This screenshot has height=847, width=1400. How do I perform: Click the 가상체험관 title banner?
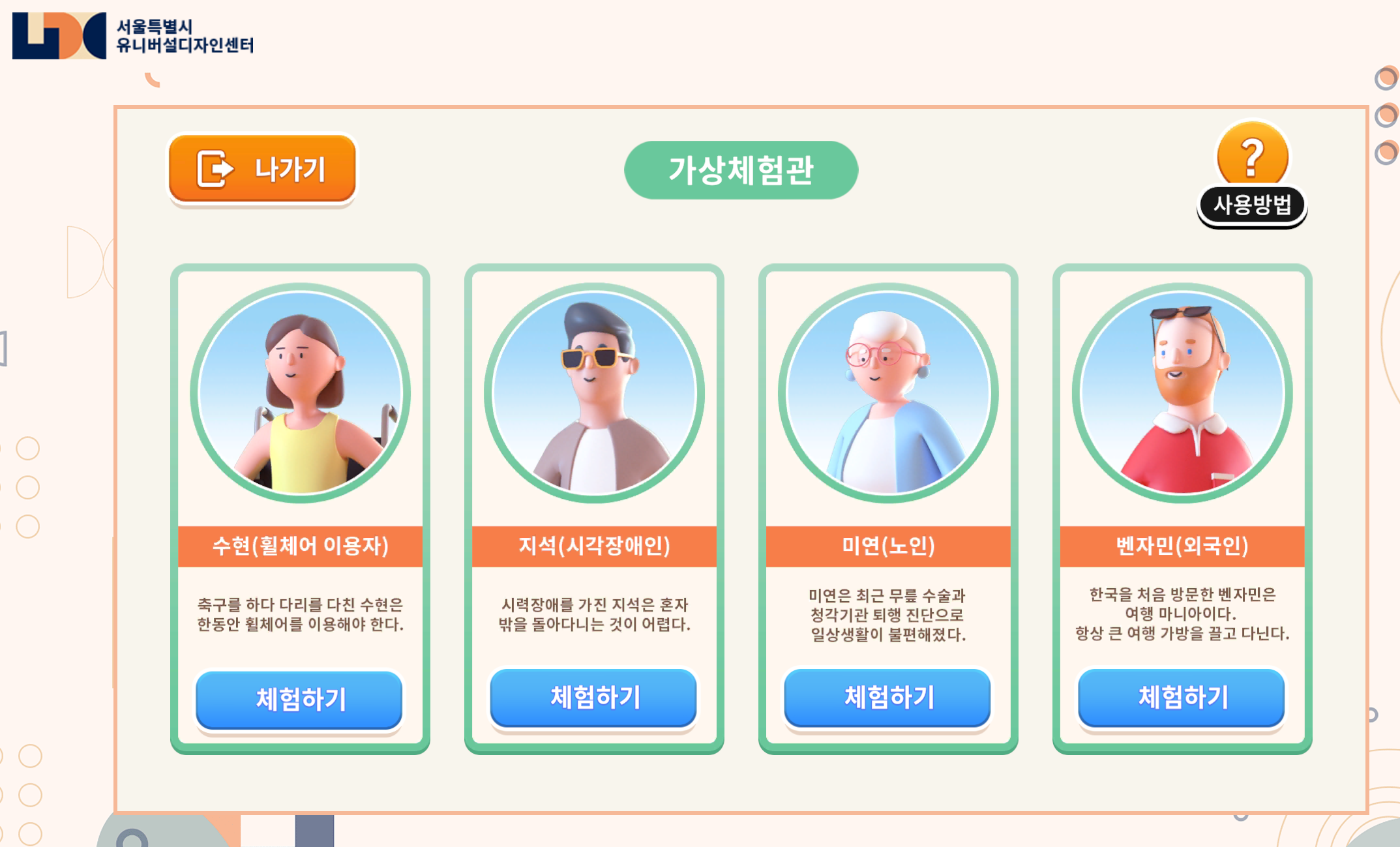(x=741, y=170)
